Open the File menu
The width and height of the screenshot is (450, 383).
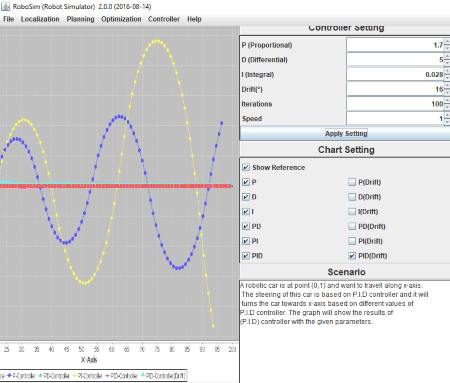pyautogui.click(x=9, y=19)
